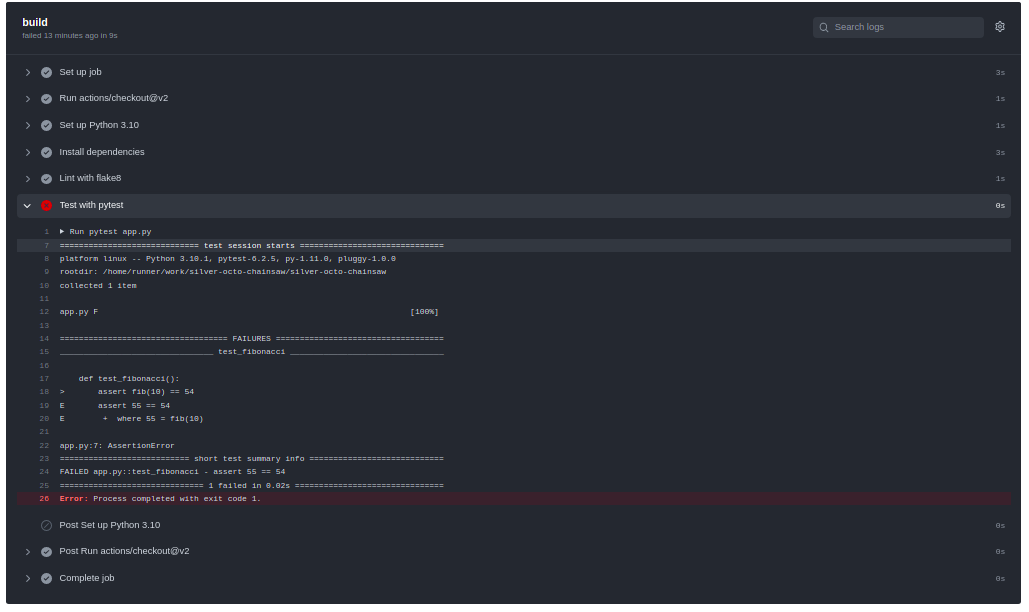Open the Lint with flake8 step label
Screen dimensions: 1029x612
90,178
